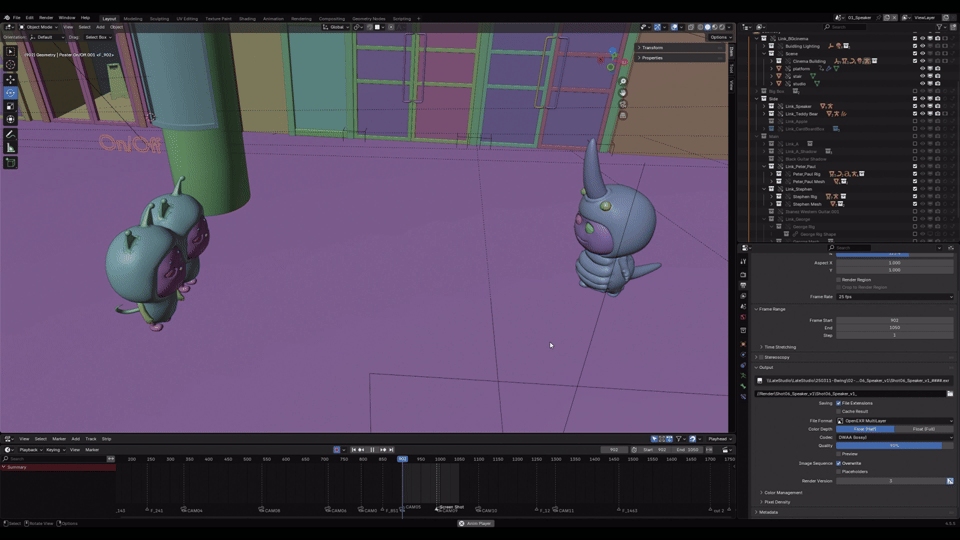The height and width of the screenshot is (540, 960).
Task: Select Float (Half) color depth
Action: coord(865,429)
